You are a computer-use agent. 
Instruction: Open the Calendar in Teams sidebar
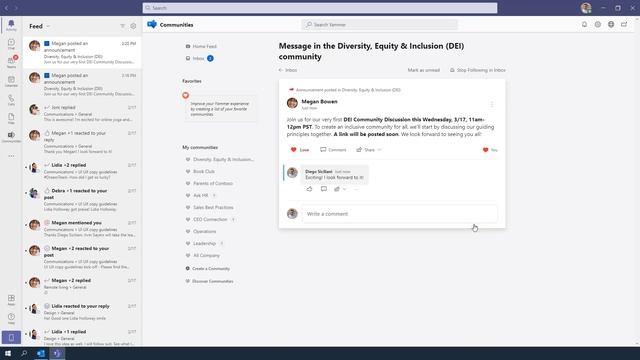[x=11, y=81]
